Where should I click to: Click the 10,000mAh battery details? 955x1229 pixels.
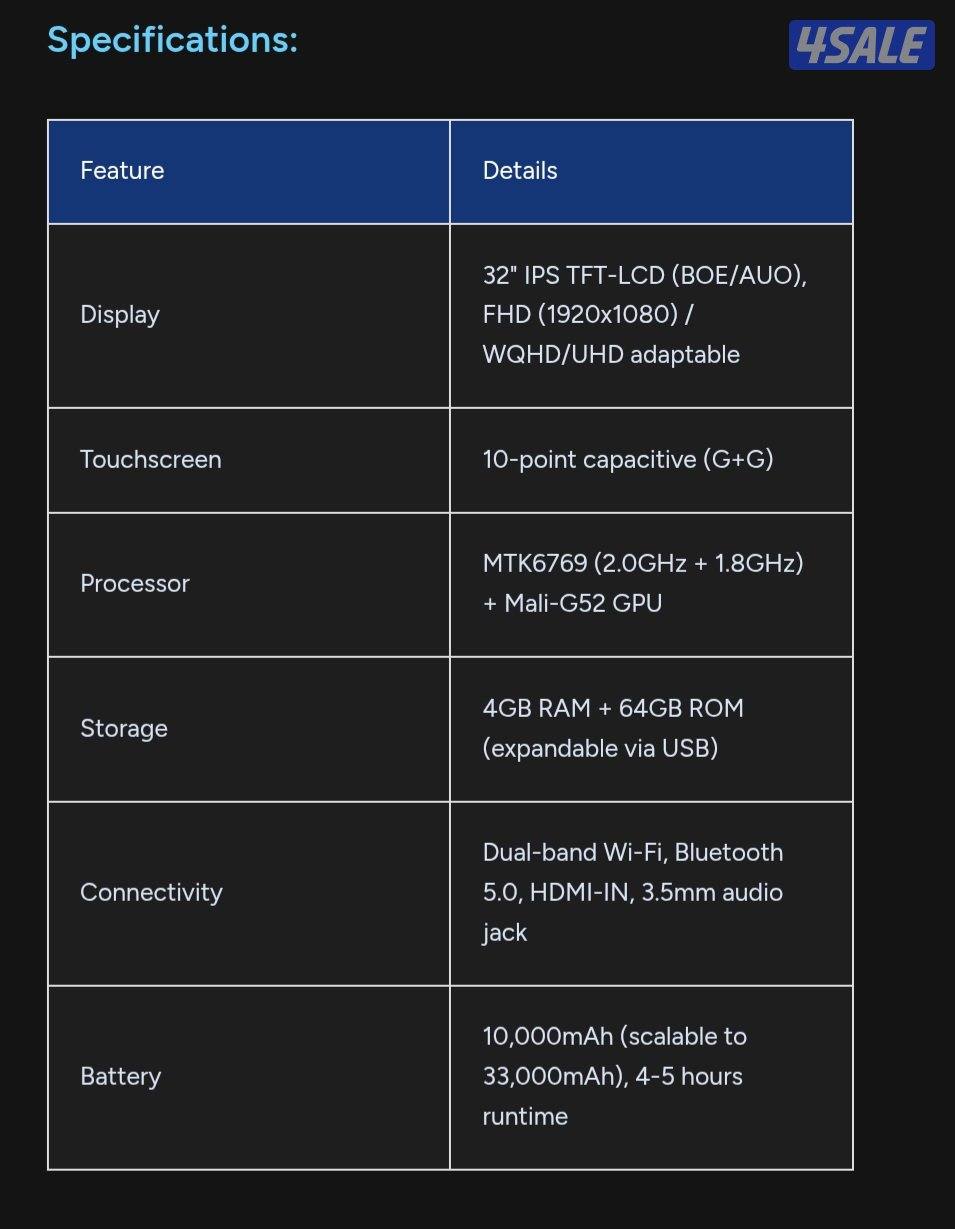point(614,1037)
